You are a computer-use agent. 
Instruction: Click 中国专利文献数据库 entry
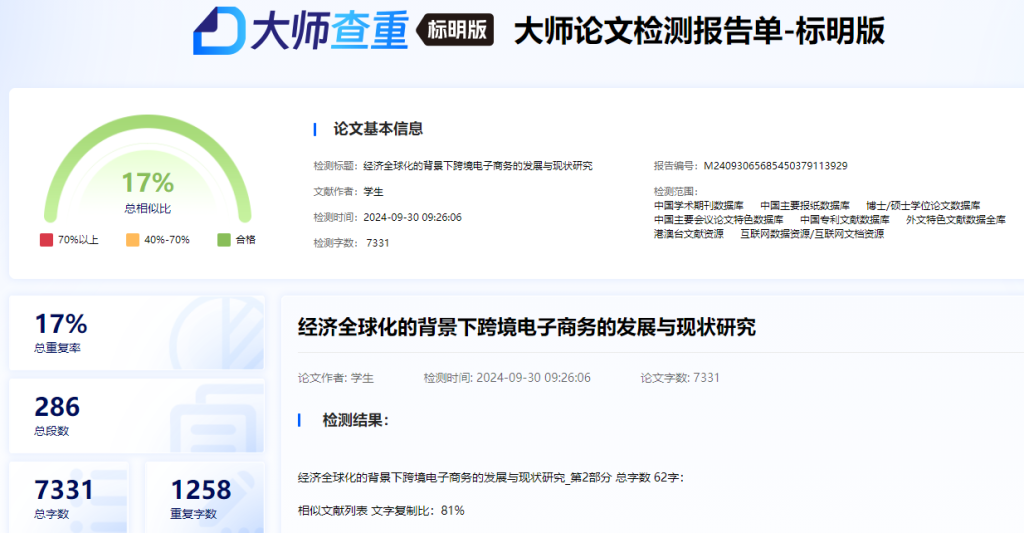(x=845, y=219)
